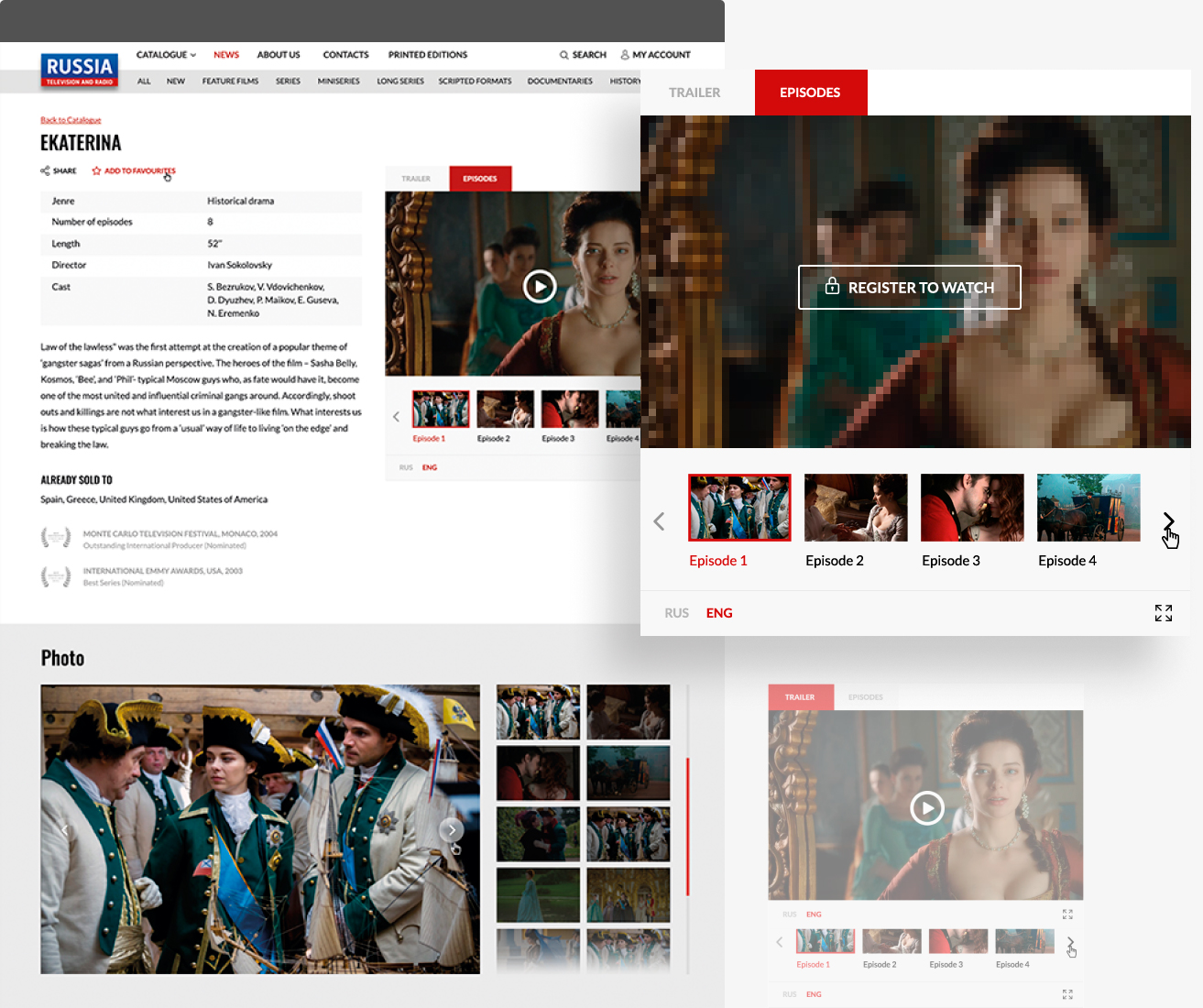
Task: Select Episode 2 in bottom player carousel
Action: (x=891, y=941)
